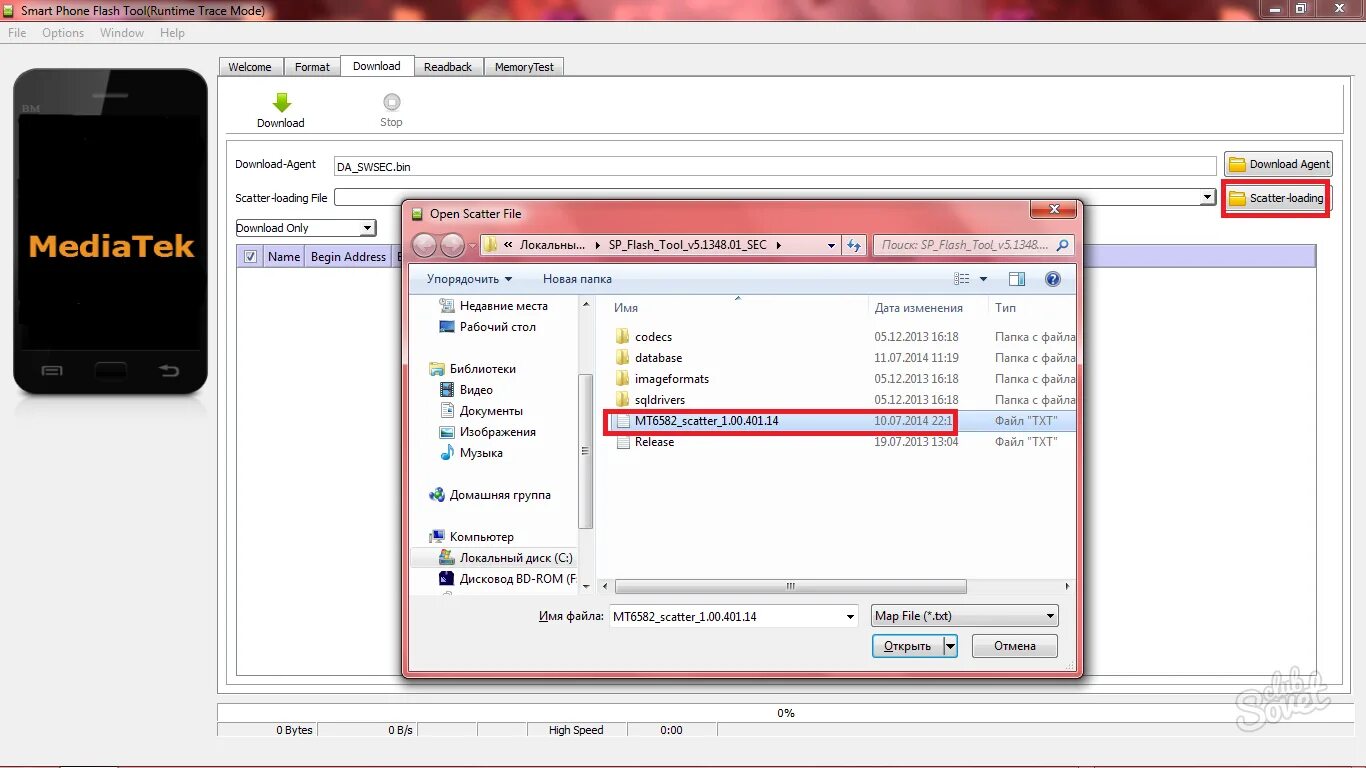Select the Изображения library
The image size is (1366, 768).
coord(487,432)
